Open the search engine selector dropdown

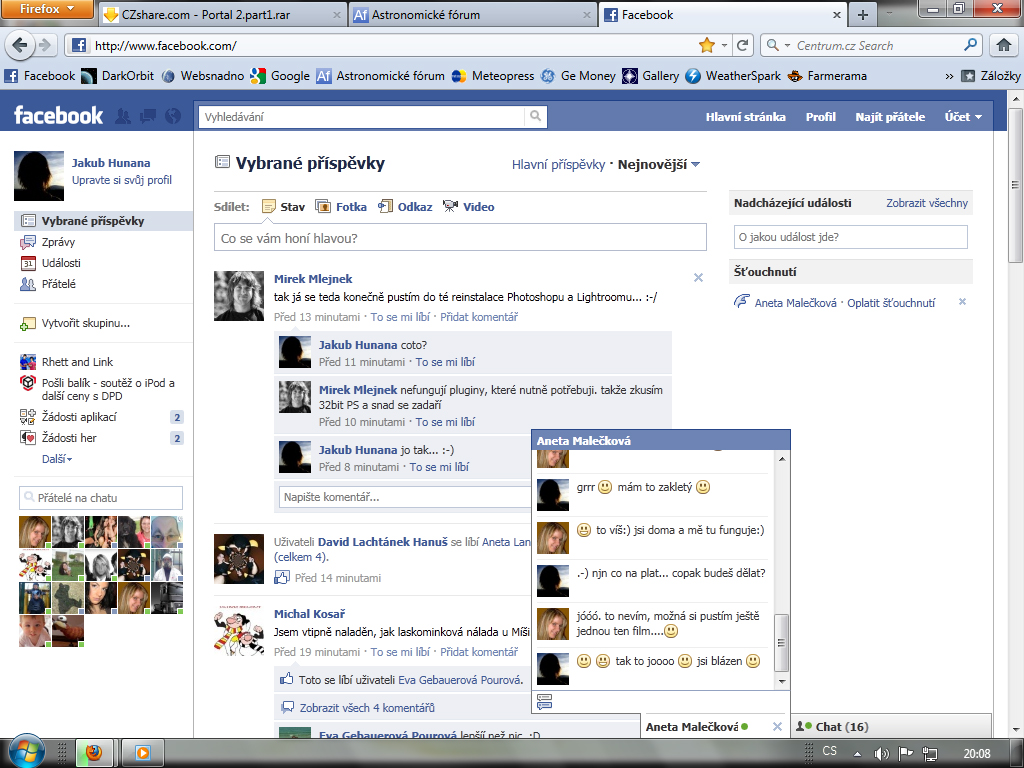pos(777,45)
